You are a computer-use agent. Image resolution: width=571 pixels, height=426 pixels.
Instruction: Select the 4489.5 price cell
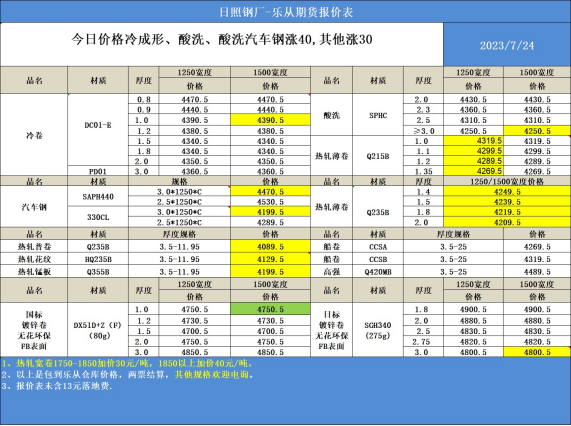537,272
